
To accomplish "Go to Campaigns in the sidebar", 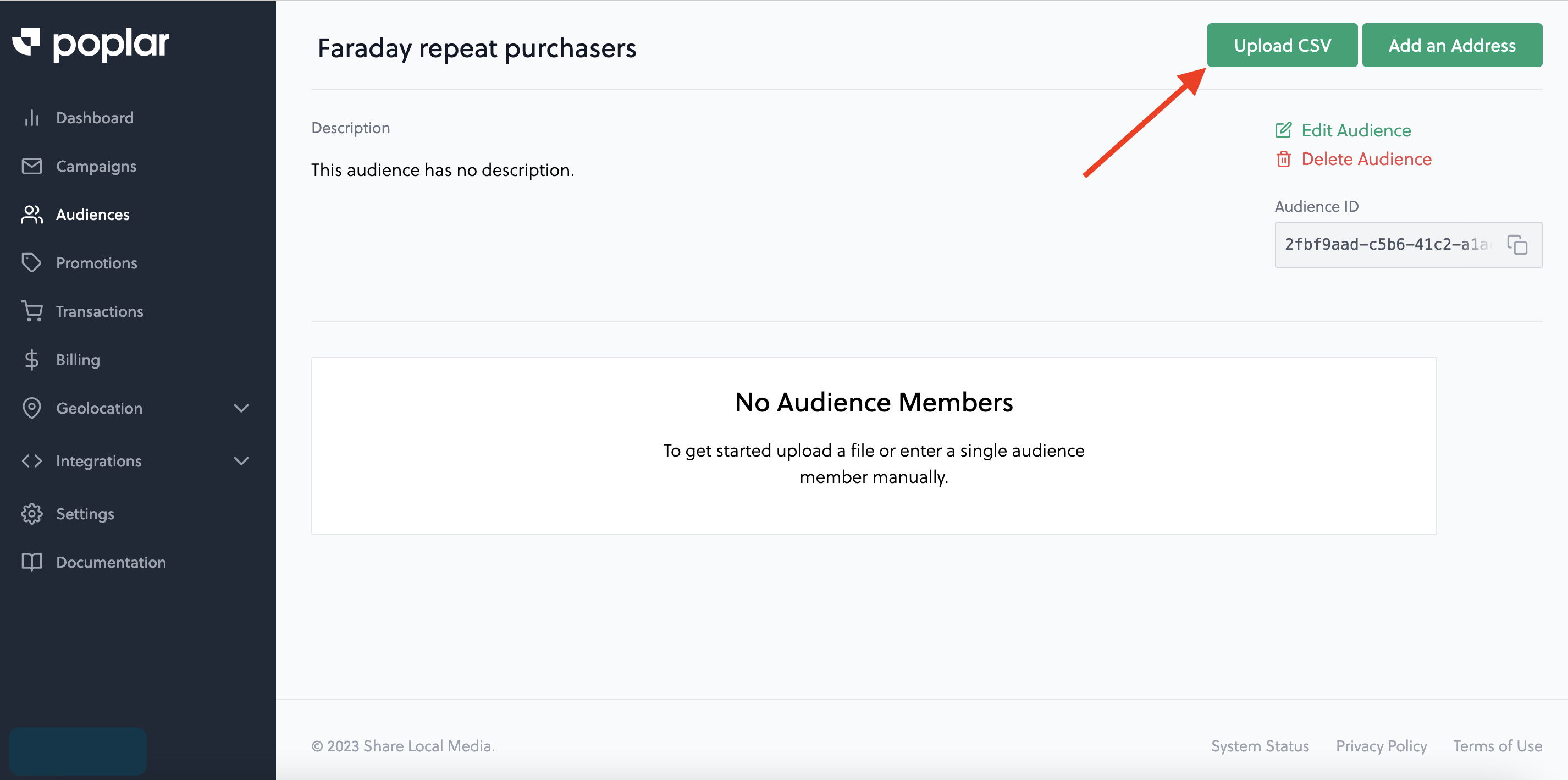I will (96, 166).
